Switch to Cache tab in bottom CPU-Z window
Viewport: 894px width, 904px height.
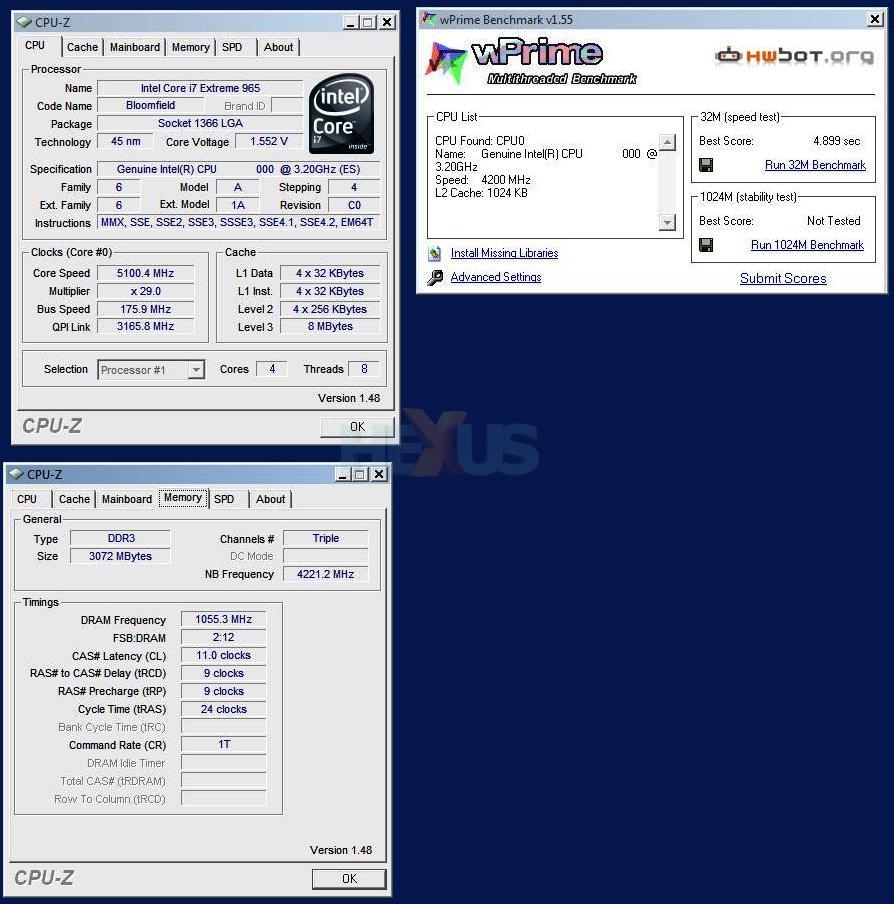click(x=74, y=499)
